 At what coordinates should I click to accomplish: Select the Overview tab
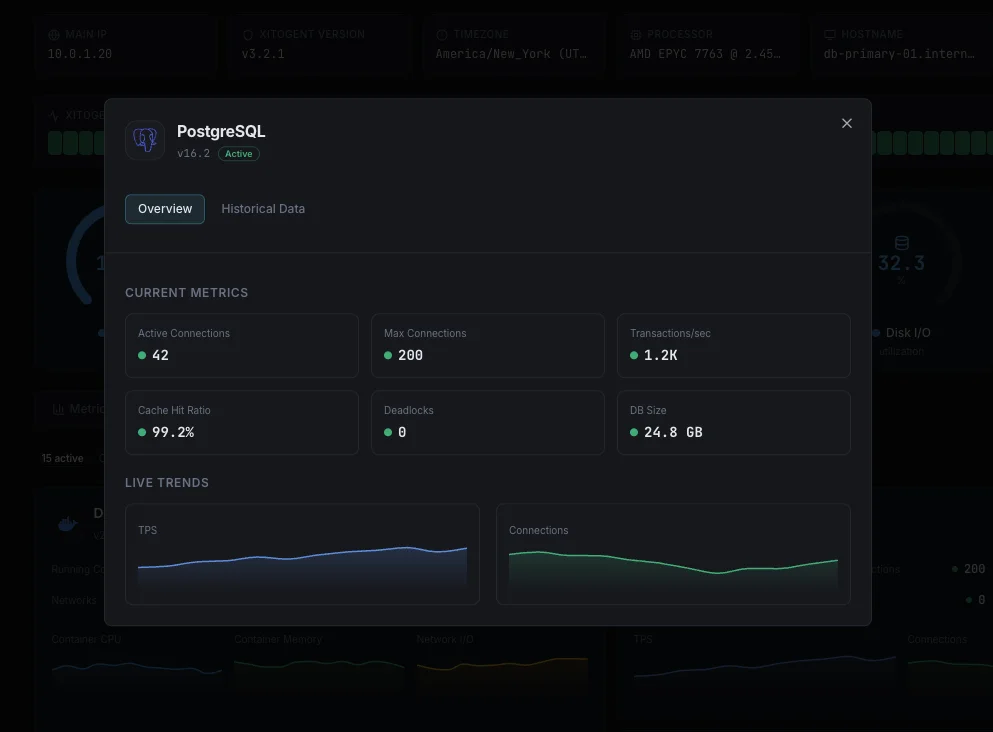click(165, 209)
